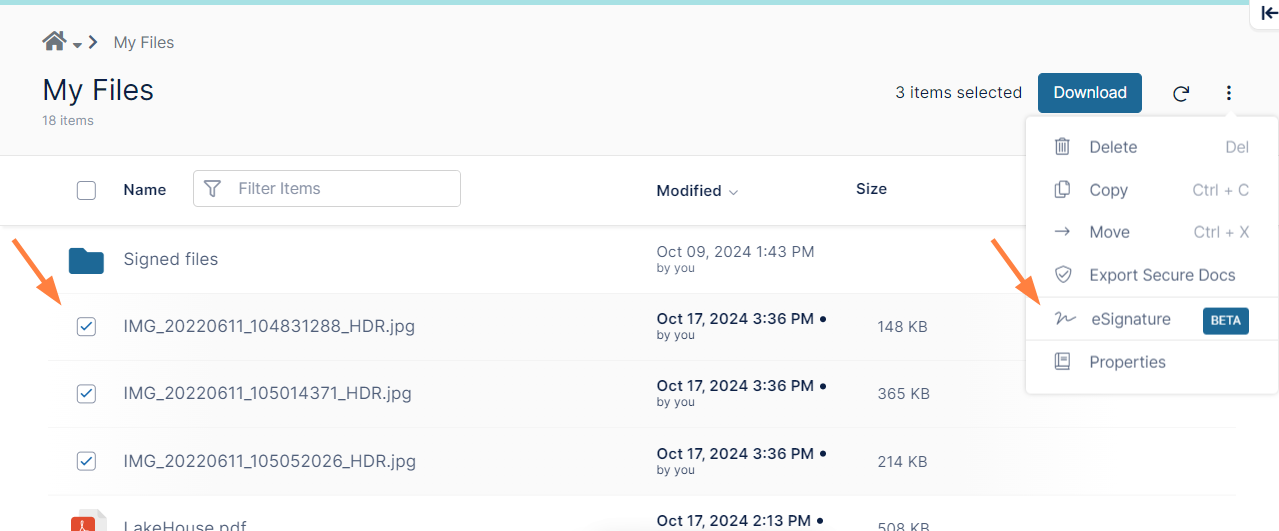Click the LakeHouse.pdf file icon
1279x531 pixels.
[x=86, y=522]
